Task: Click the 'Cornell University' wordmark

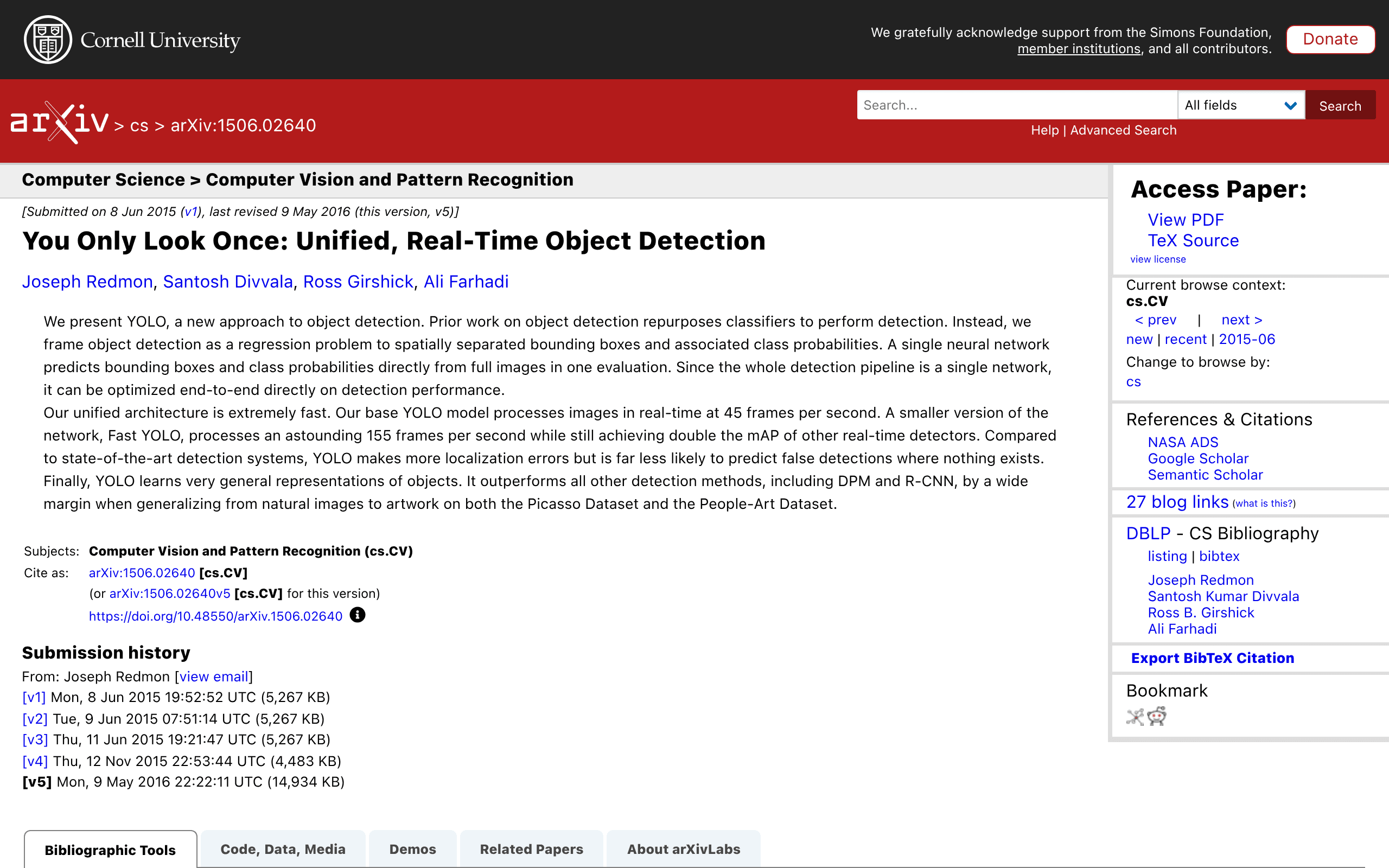Action: [x=160, y=40]
